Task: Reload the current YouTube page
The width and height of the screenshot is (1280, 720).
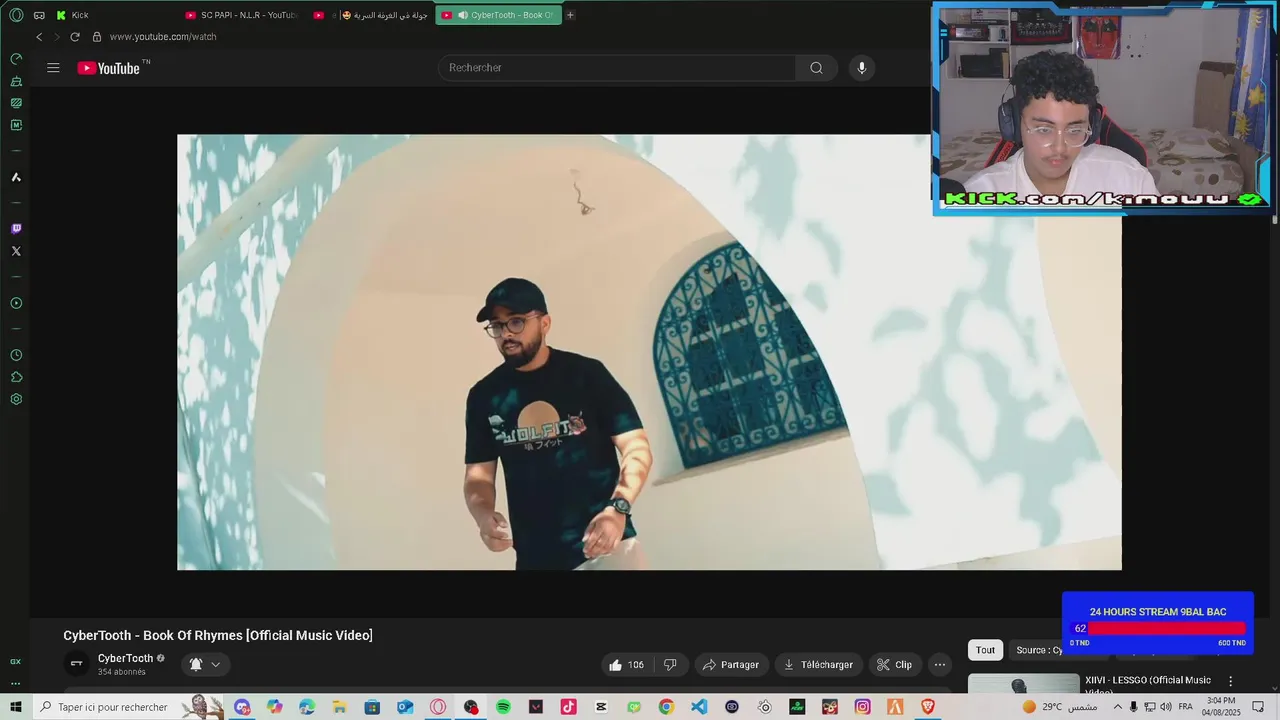Action: [74, 37]
